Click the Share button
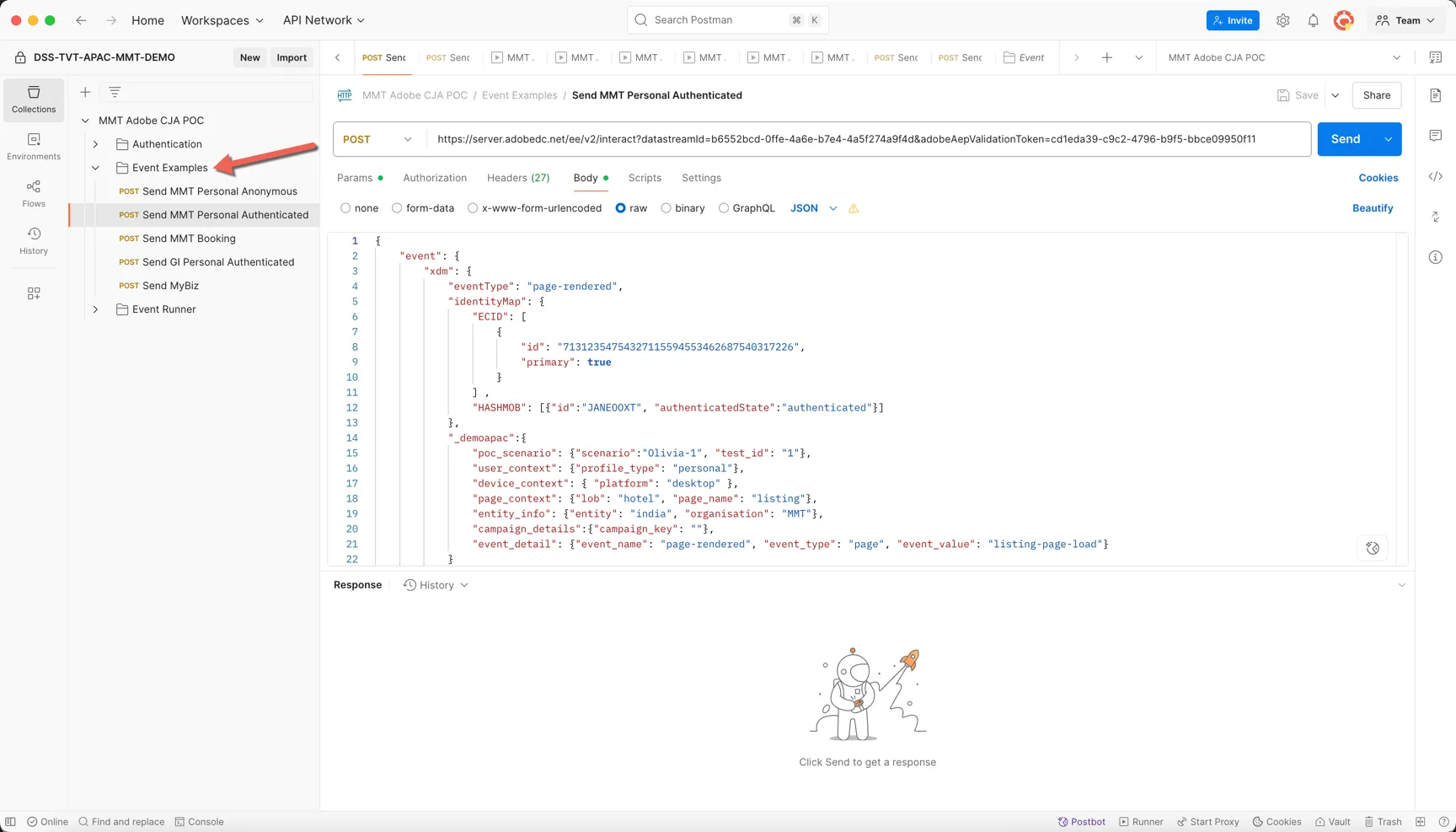Screen dimensions: 1456x832 (x=1377, y=95)
